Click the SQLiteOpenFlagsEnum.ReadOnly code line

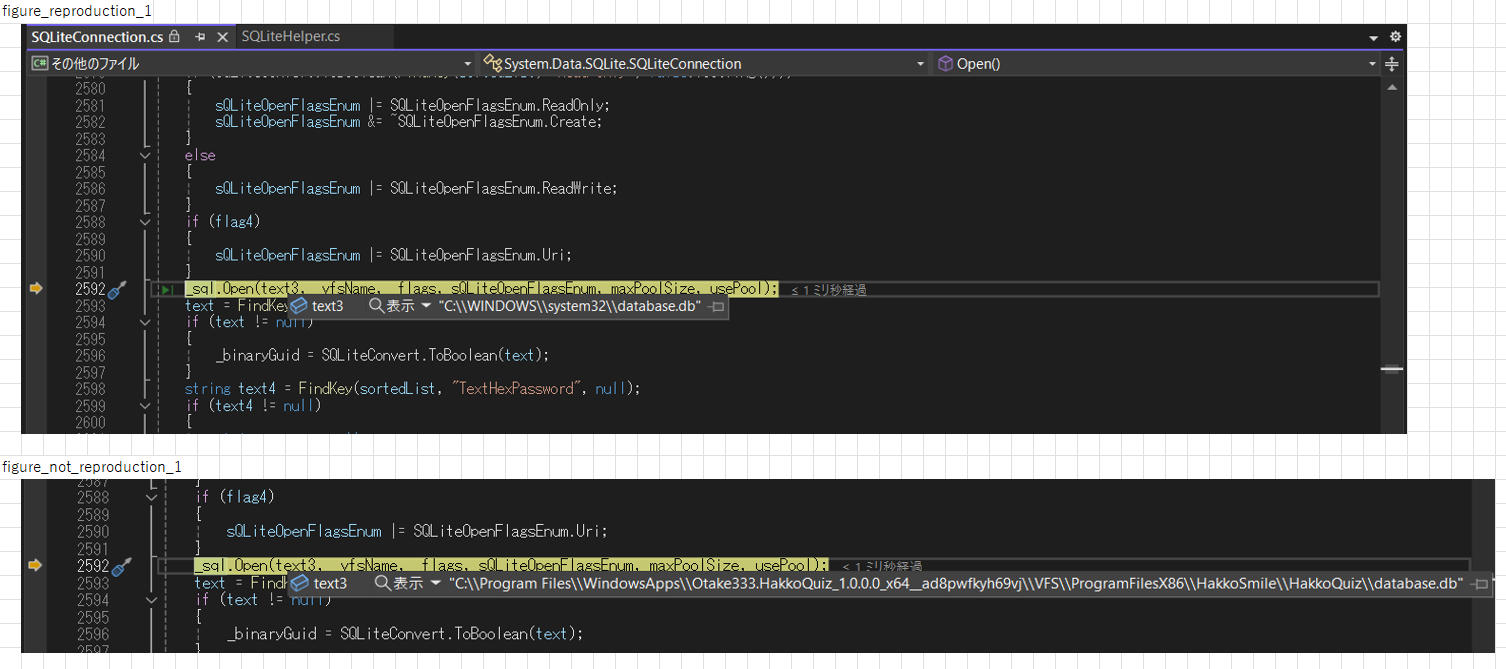(412, 105)
